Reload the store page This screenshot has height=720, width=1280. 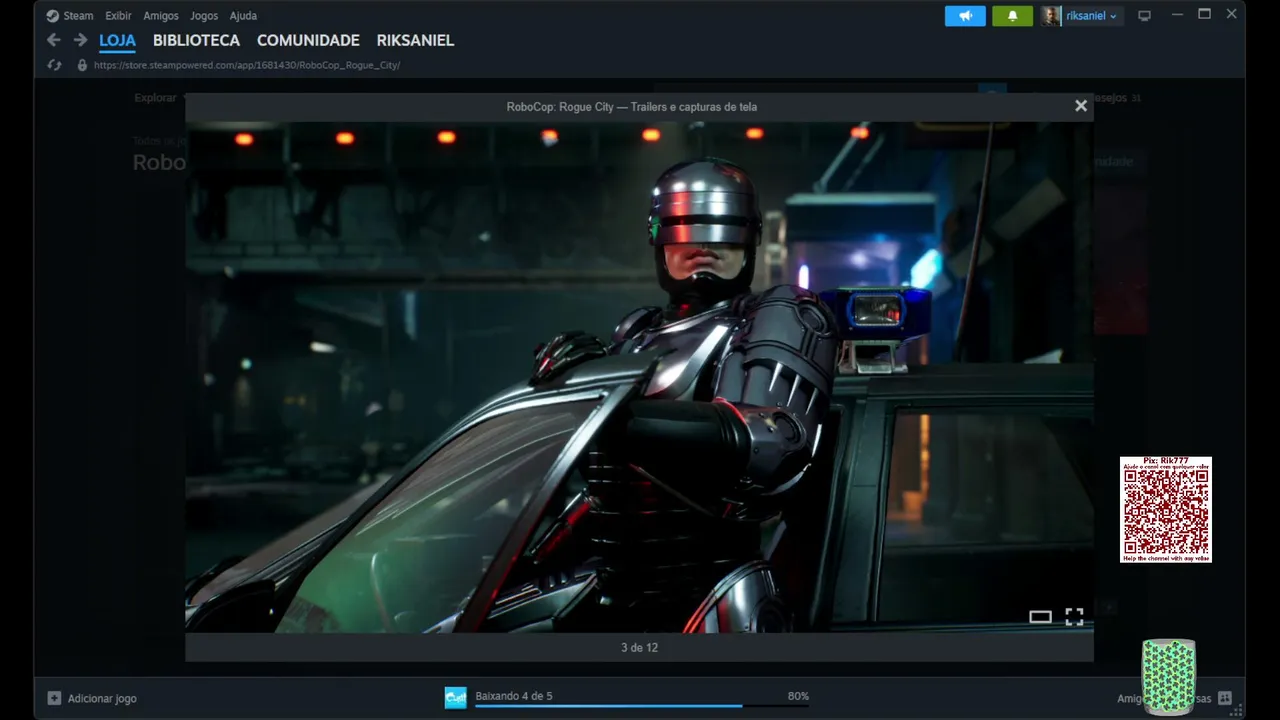pyautogui.click(x=55, y=65)
